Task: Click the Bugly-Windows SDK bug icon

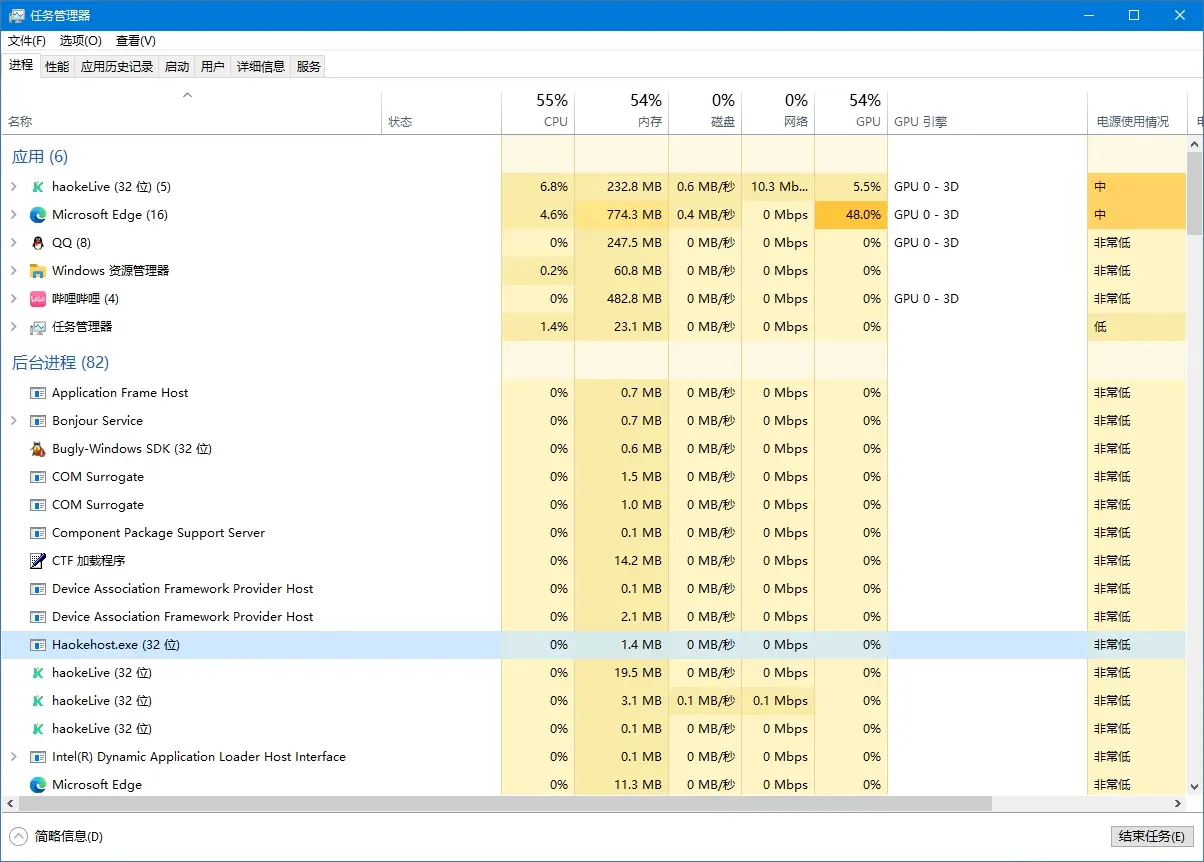Action: tap(38, 449)
